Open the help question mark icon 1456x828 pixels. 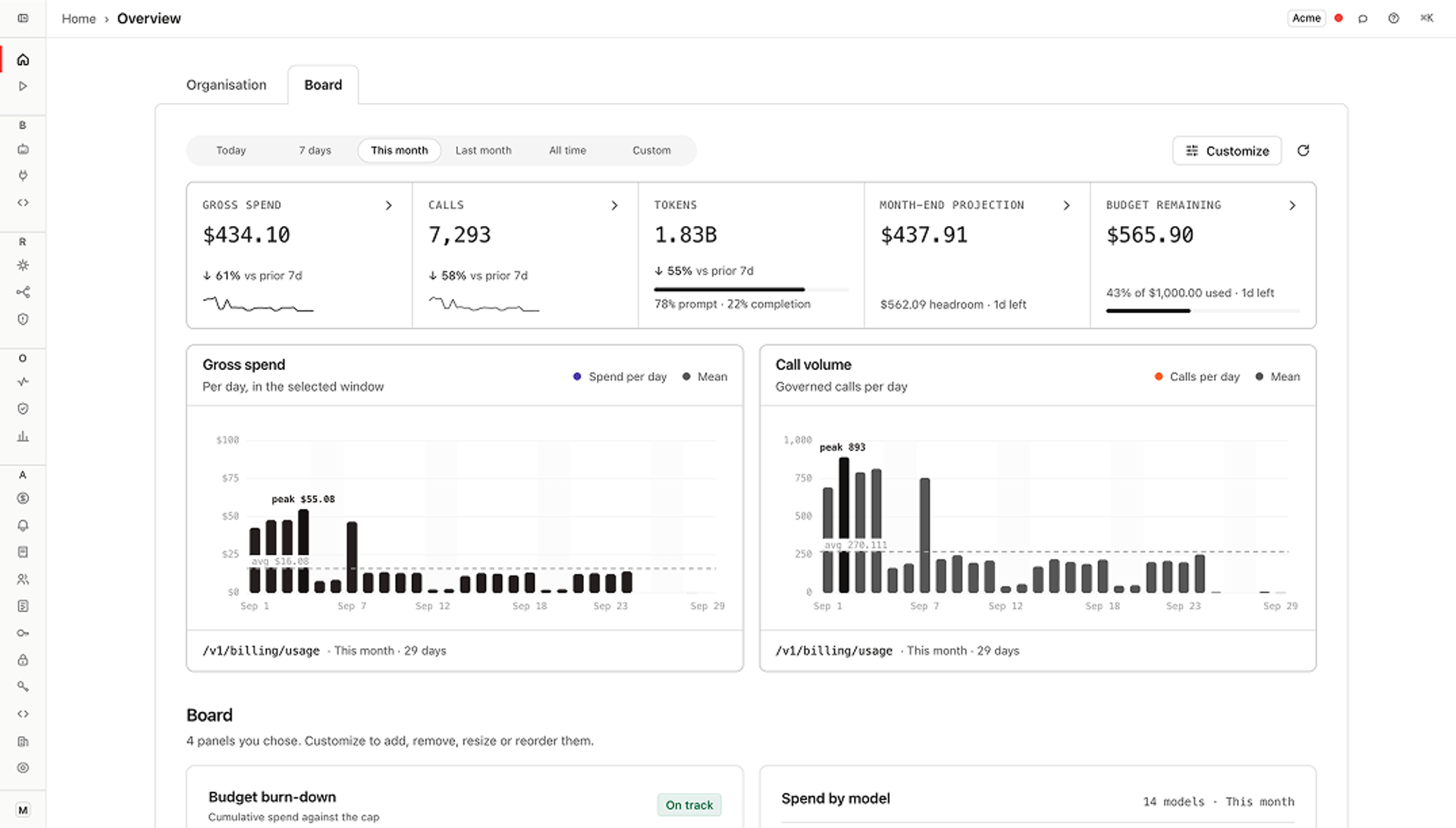pyautogui.click(x=1394, y=18)
